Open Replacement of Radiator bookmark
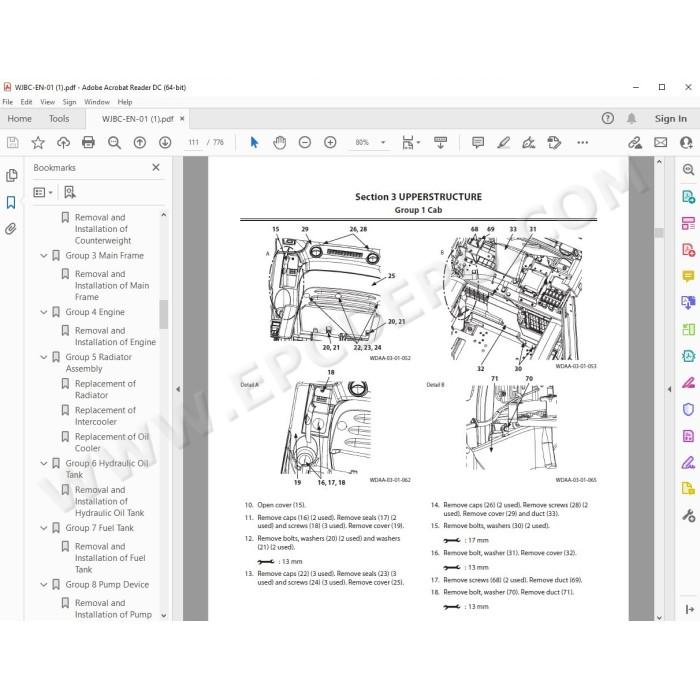This screenshot has width=700, height=700. (x=105, y=389)
